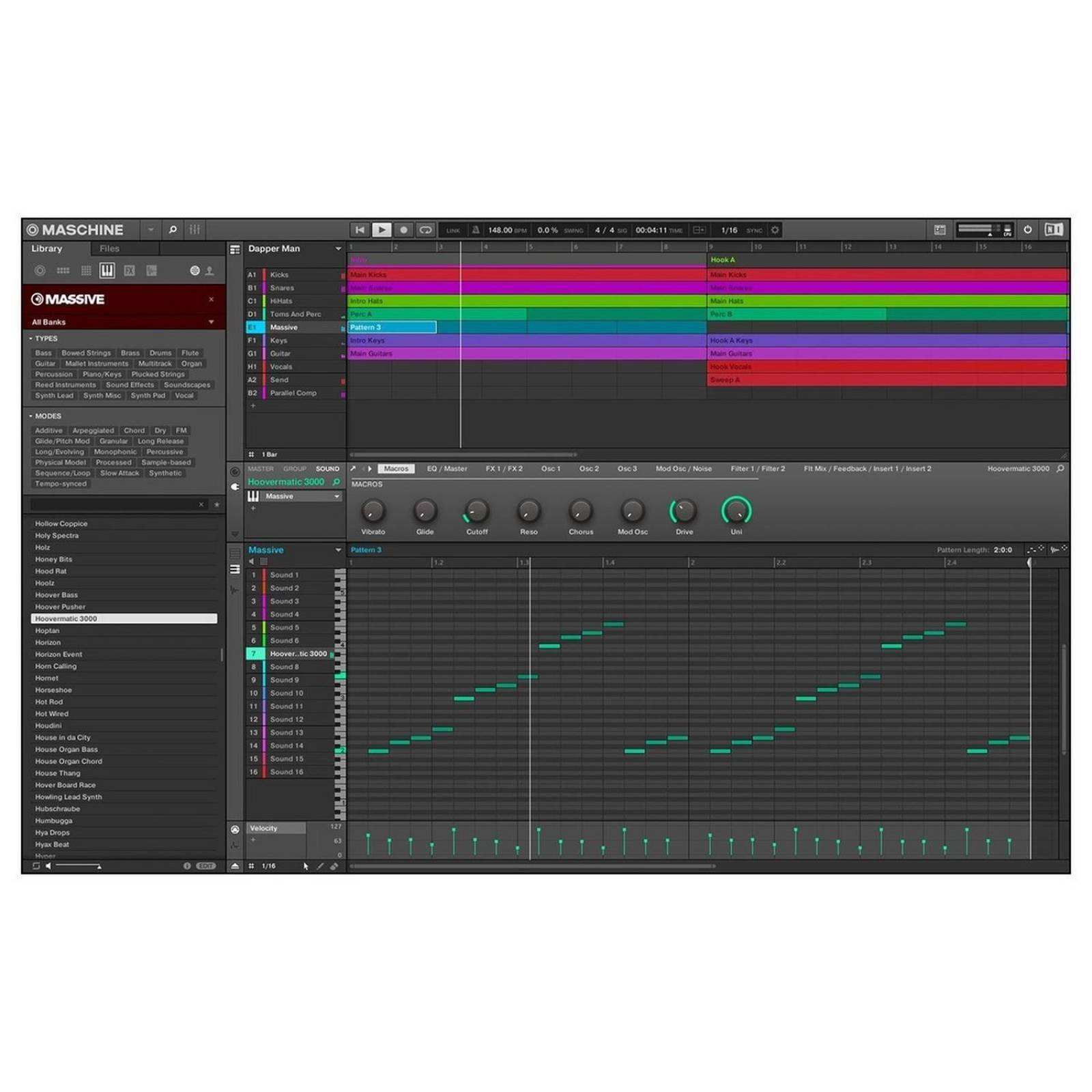1092x1092 pixels.
Task: Select the keyboard instruments filter icon in Library
Action: (x=106, y=270)
